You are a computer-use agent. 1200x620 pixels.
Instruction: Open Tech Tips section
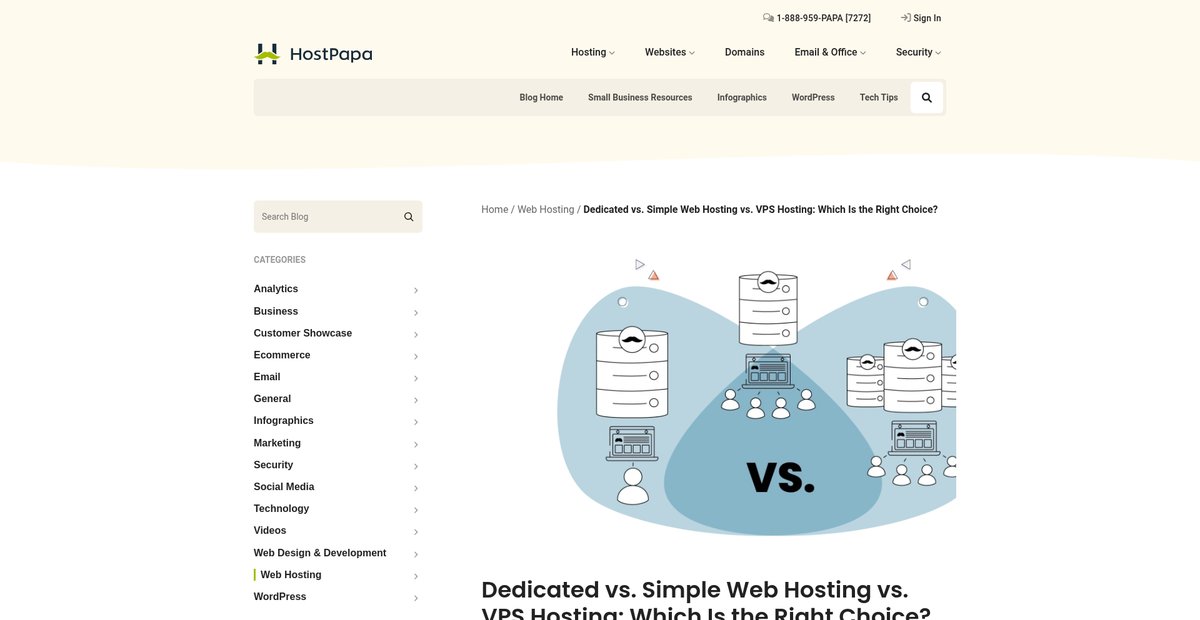coord(879,98)
